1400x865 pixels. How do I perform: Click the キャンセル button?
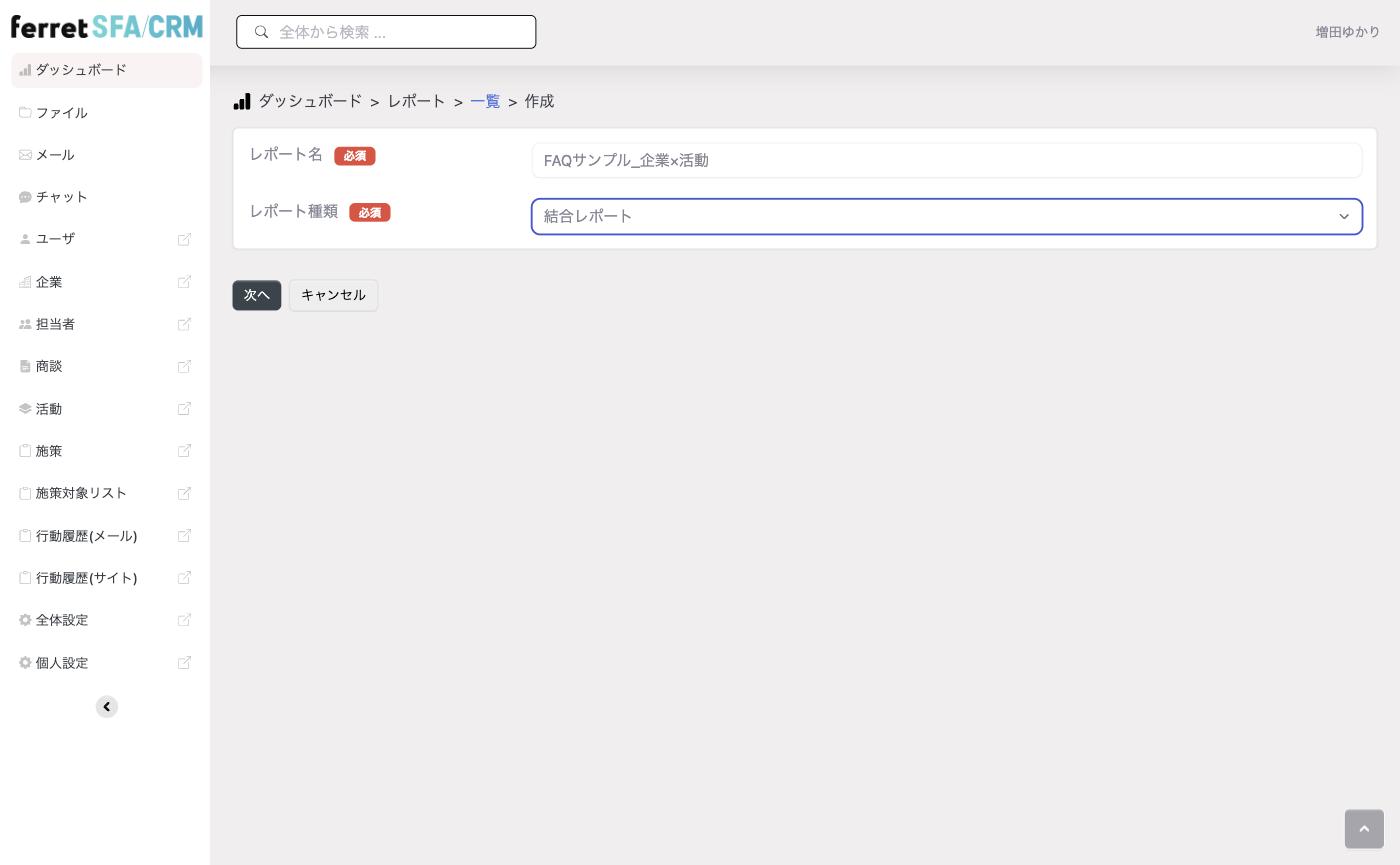334,295
